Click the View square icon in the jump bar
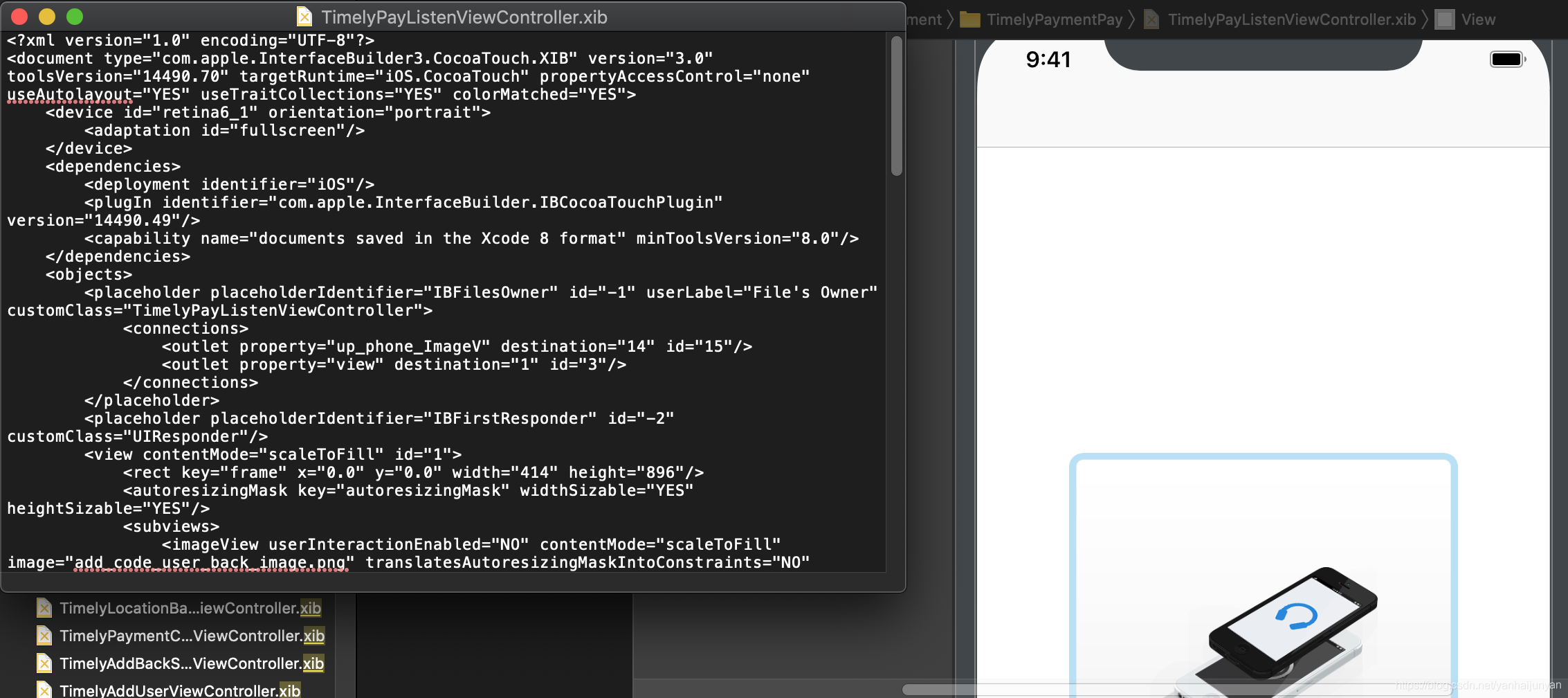The height and width of the screenshot is (698, 1568). [1445, 19]
